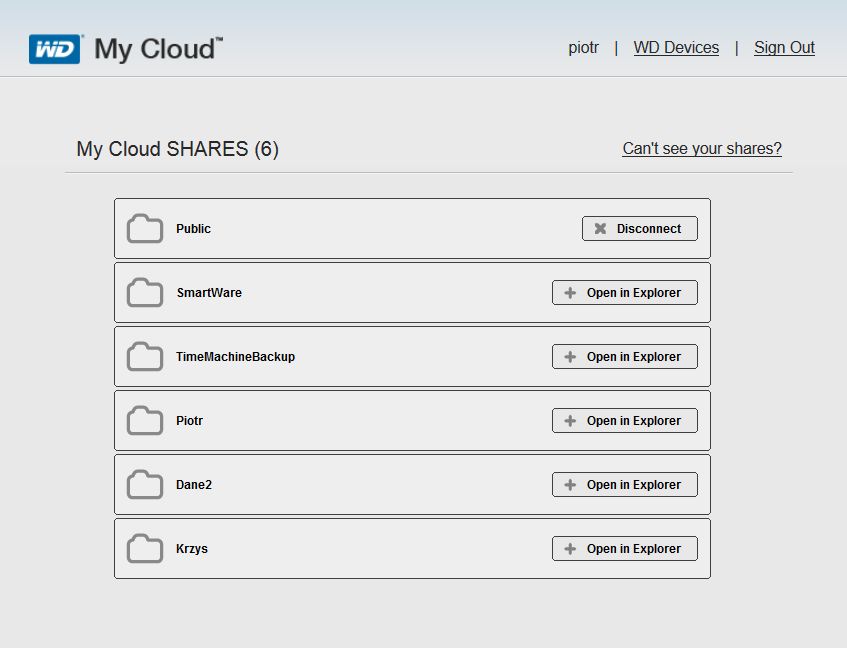Viewport: 847px width, 648px height.
Task: Open "Can't see your shares?" help link
Action: pyautogui.click(x=702, y=148)
